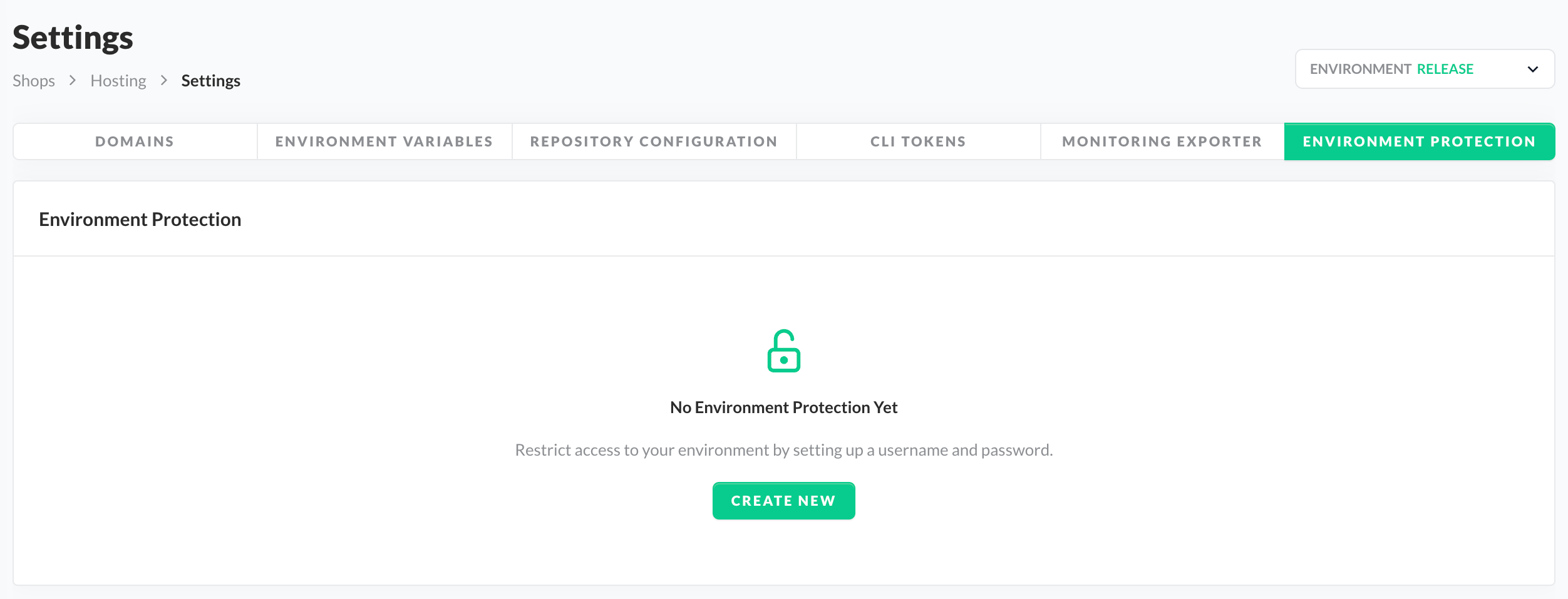Go back to Hosting via breadcrumb
This screenshot has width=1568, height=599.
[x=118, y=81]
